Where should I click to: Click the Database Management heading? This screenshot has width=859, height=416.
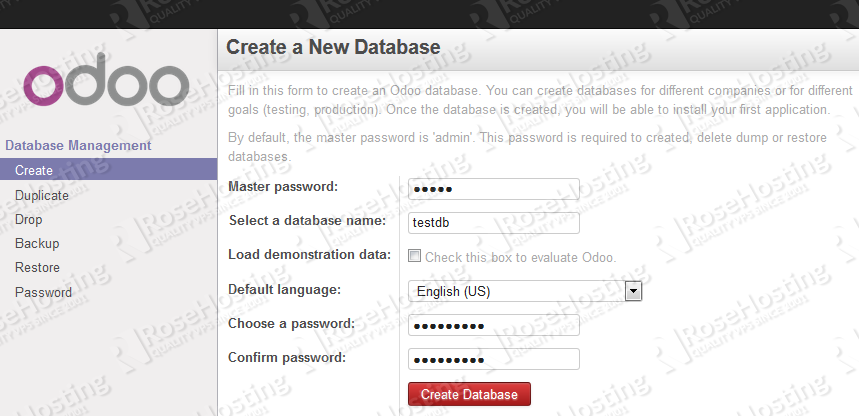(78, 146)
